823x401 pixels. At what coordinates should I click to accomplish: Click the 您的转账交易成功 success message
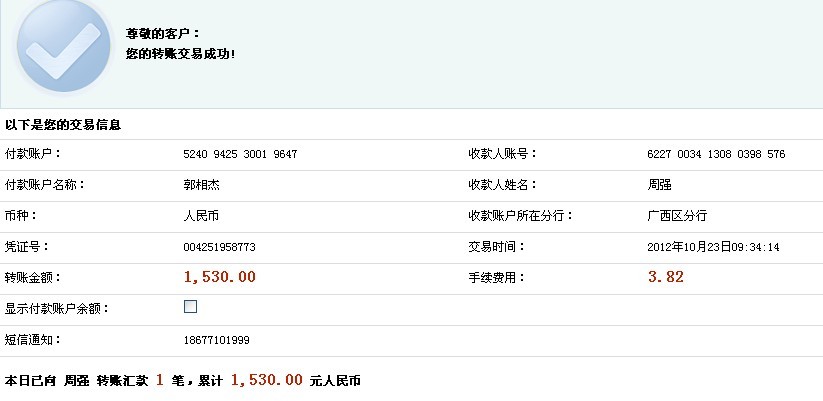pos(180,53)
